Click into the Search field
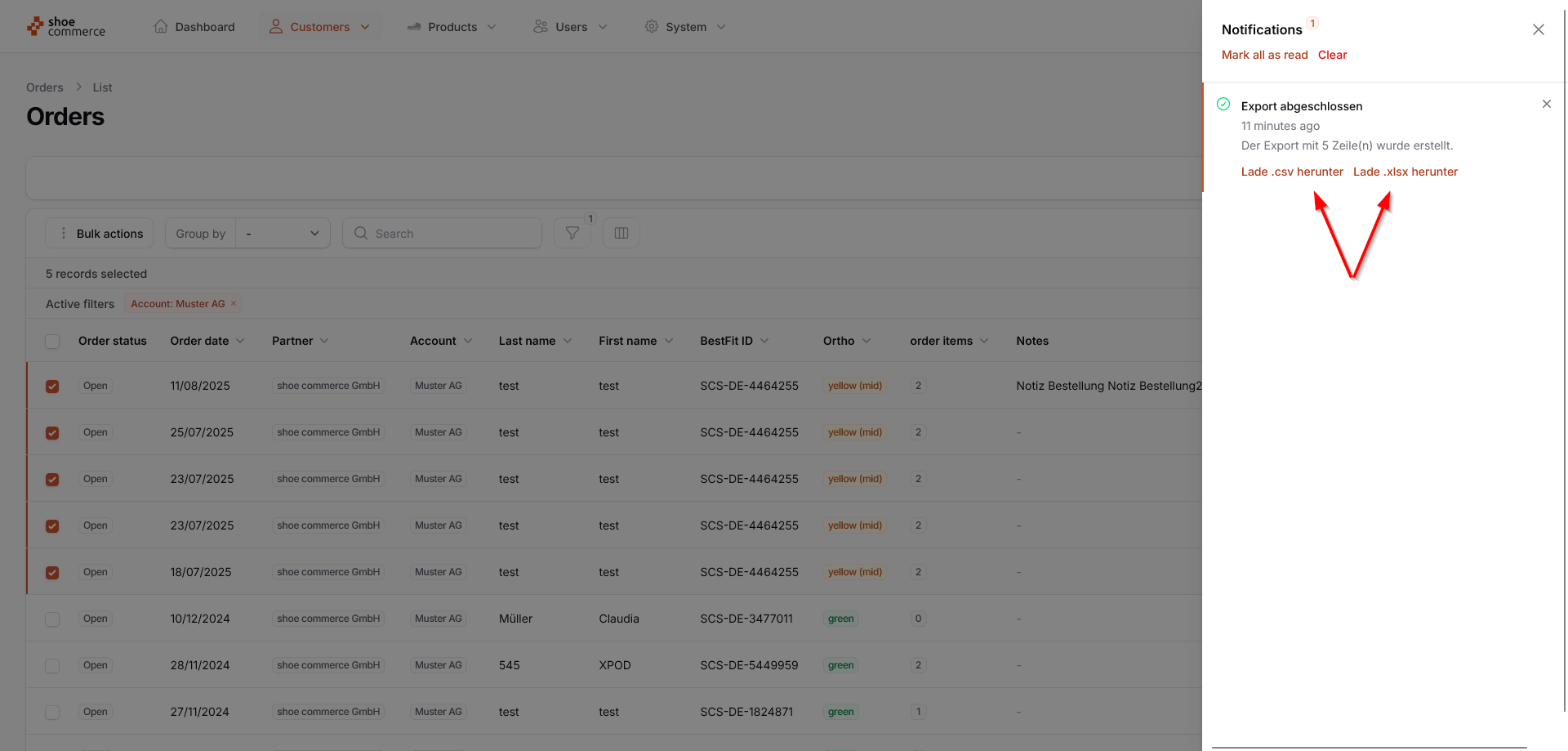 point(452,234)
